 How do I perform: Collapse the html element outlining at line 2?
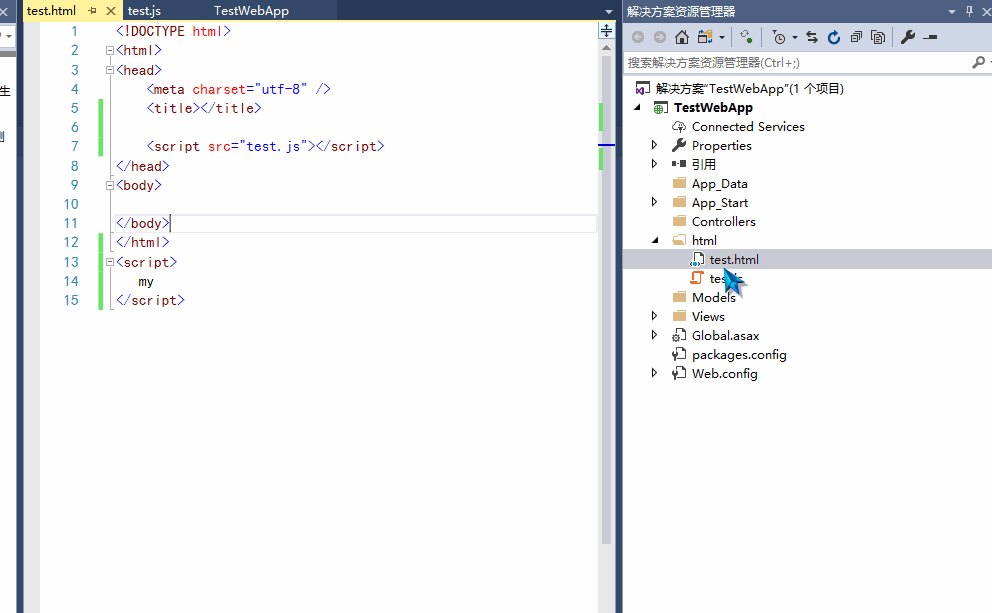(x=109, y=50)
